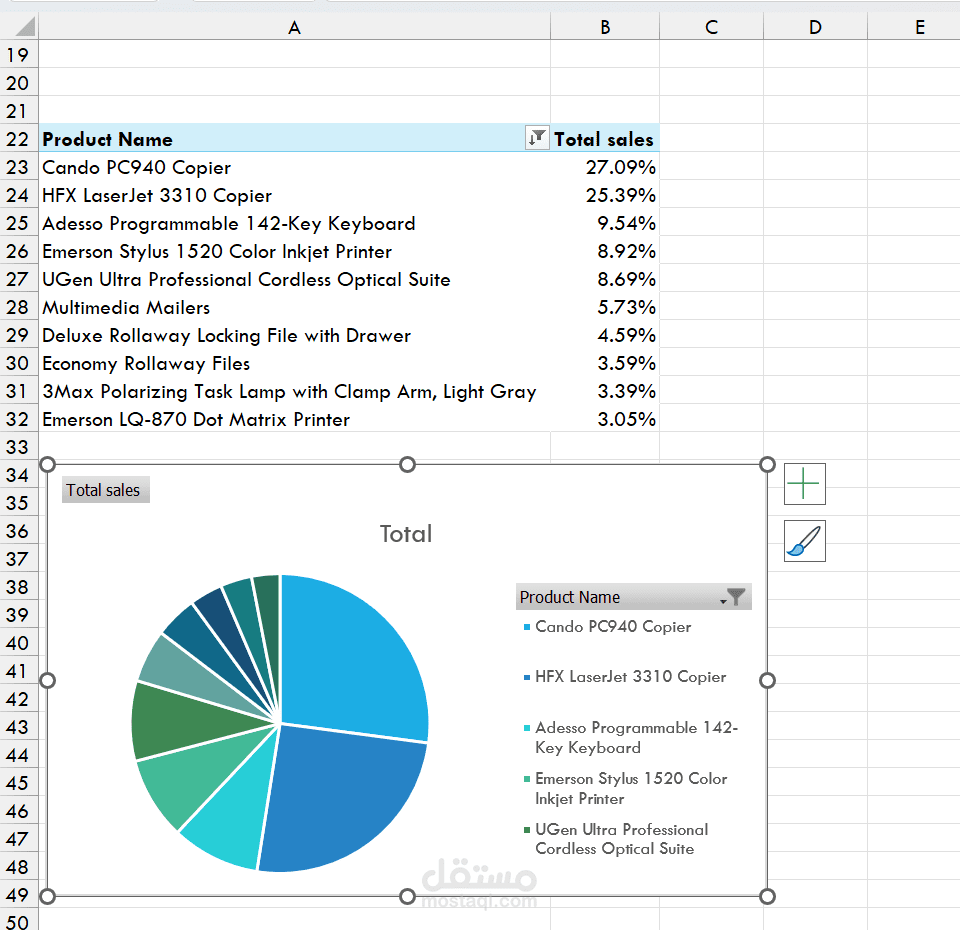Click legend entry Cando PC940 Copier
Screen dimensions: 960x930
click(x=613, y=627)
